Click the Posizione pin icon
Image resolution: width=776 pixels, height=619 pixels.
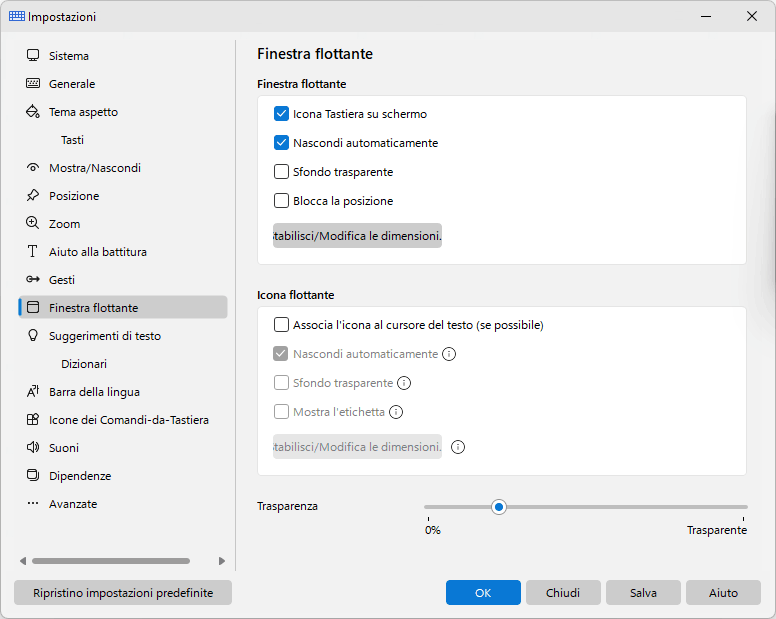(33, 195)
